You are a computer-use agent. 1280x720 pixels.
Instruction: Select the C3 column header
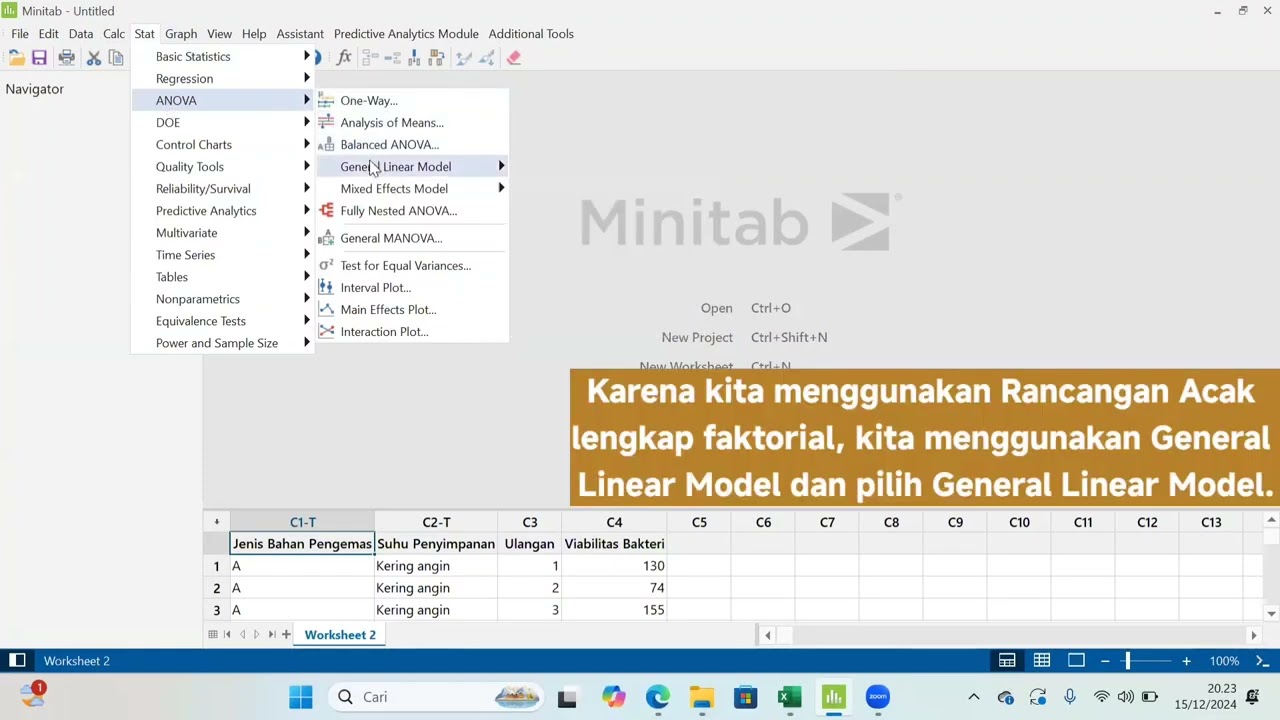pos(529,522)
